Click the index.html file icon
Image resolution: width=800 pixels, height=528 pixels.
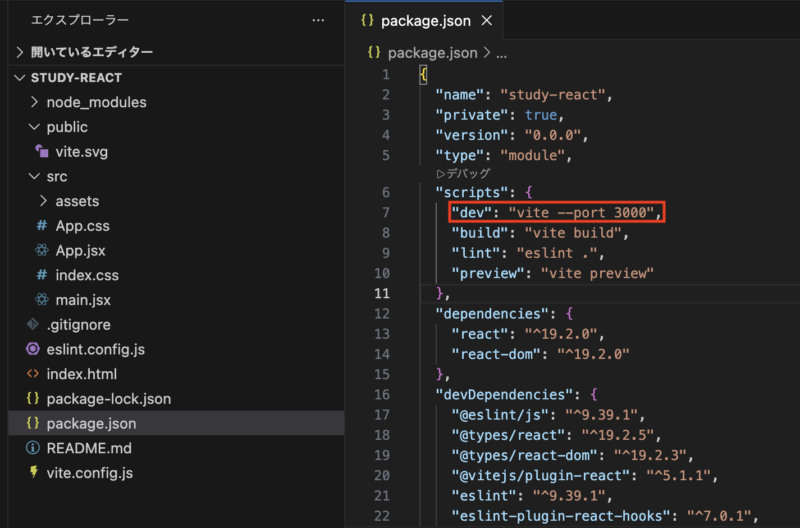click(32, 374)
